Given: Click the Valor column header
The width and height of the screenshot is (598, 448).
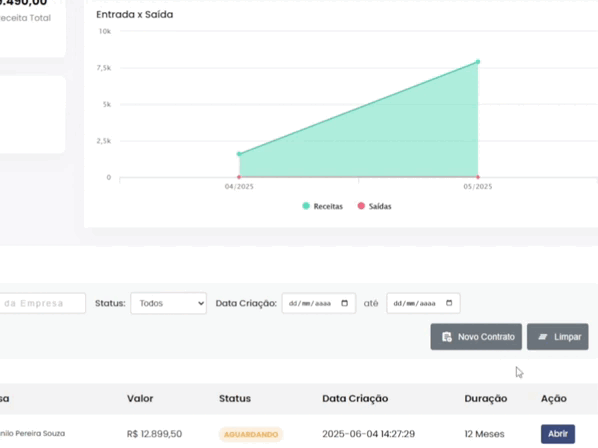Looking at the screenshot, I should click(140, 398).
